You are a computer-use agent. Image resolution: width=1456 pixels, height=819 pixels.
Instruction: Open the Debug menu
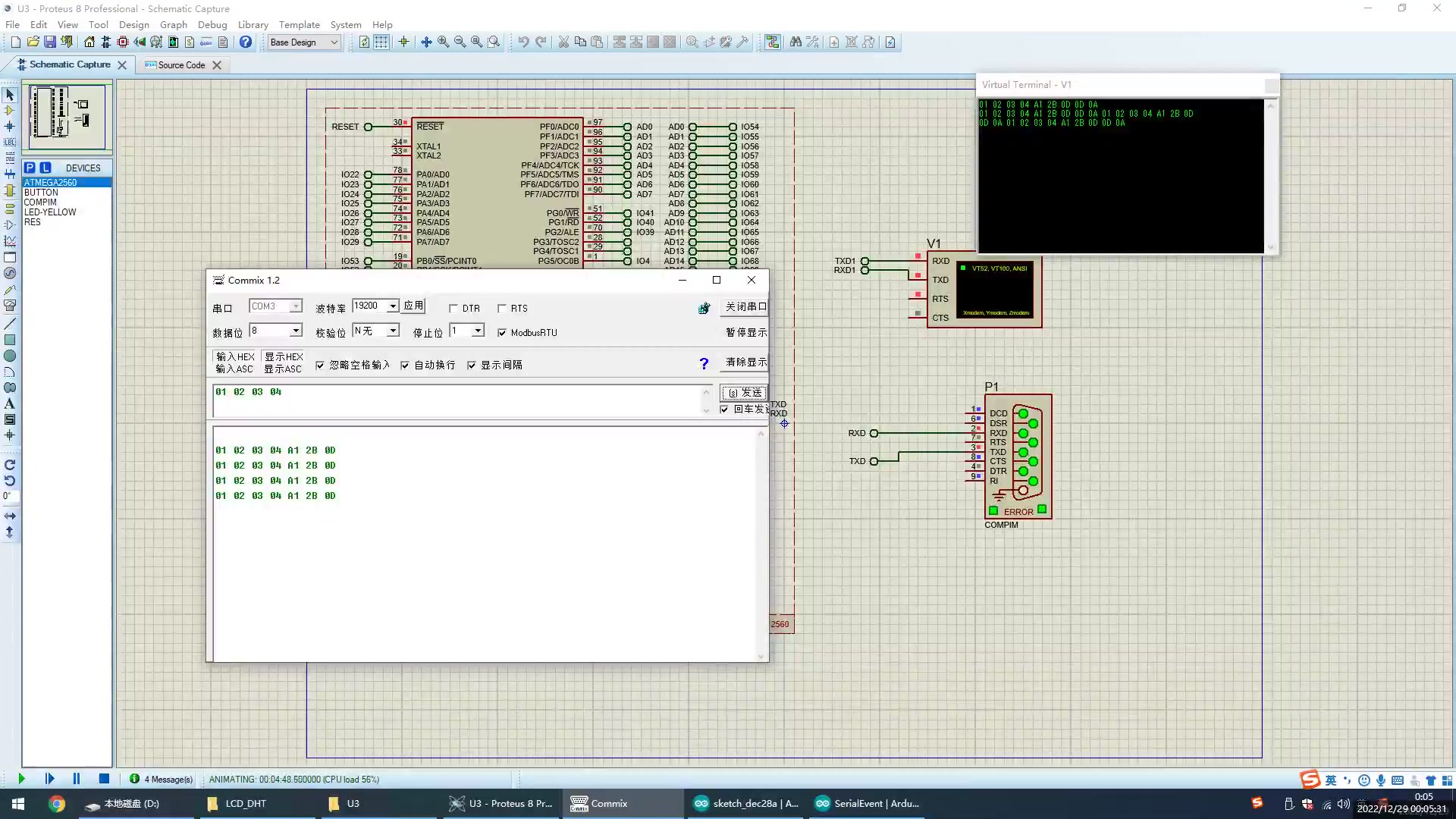[212, 24]
